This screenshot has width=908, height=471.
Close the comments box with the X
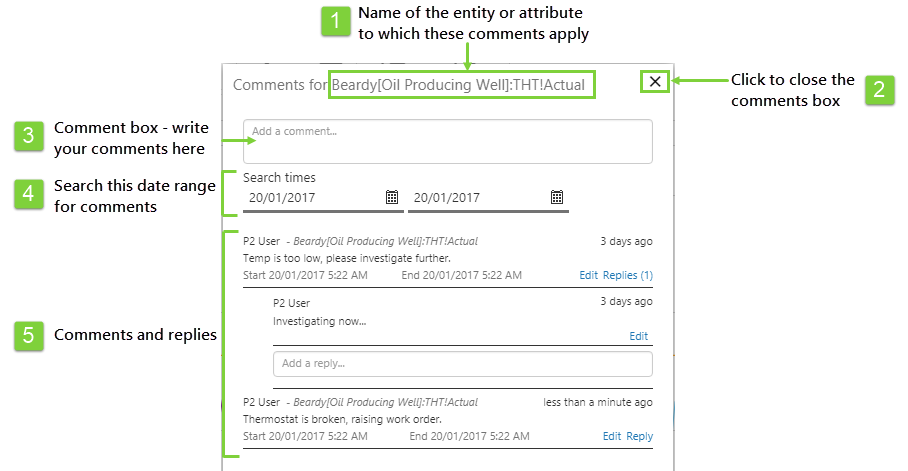tap(655, 82)
